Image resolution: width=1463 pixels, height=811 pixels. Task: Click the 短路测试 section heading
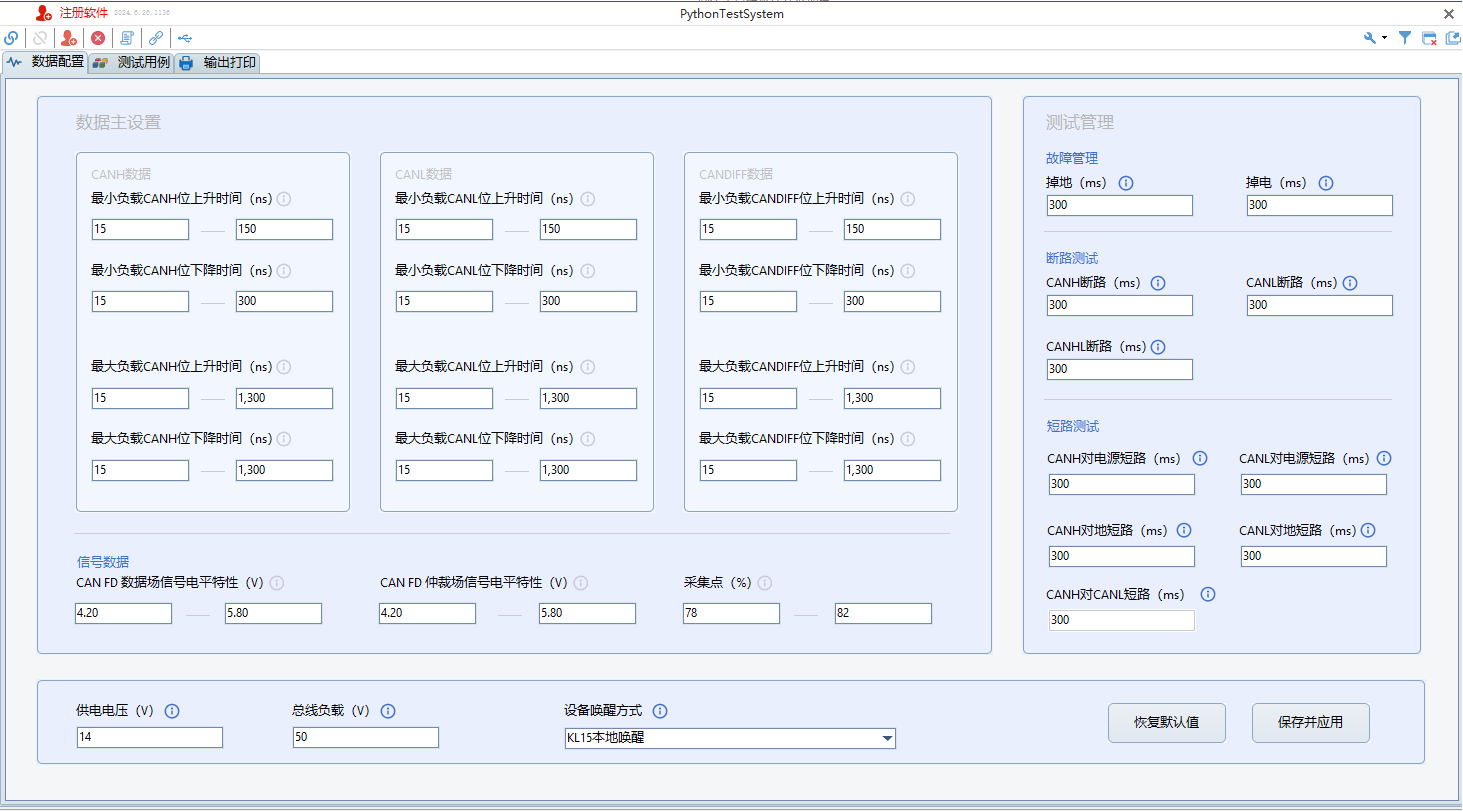tap(1072, 426)
